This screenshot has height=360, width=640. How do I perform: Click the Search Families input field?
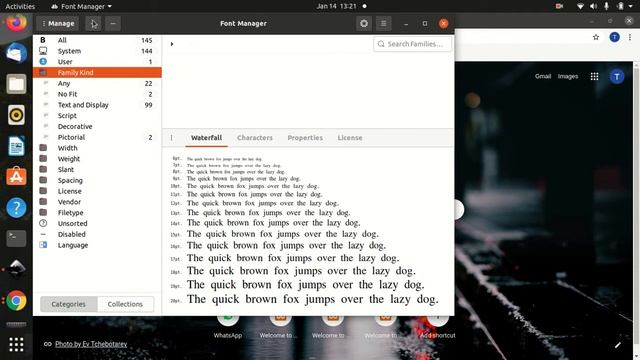point(412,44)
